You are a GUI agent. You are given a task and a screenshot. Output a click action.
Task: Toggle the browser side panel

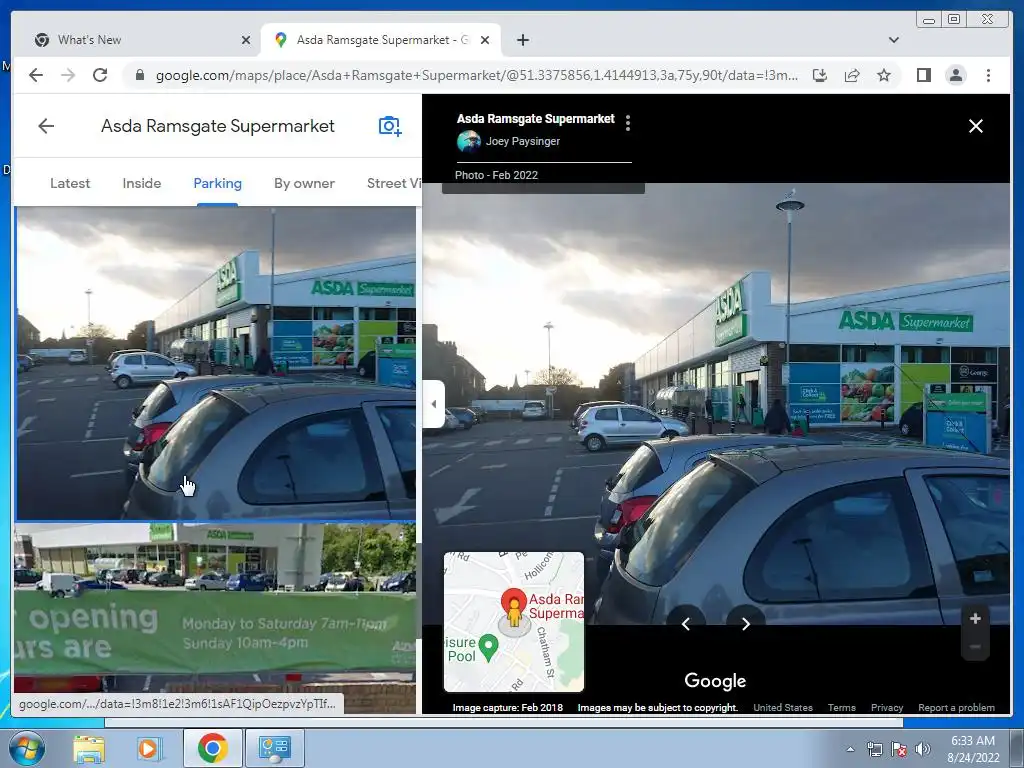[x=923, y=75]
